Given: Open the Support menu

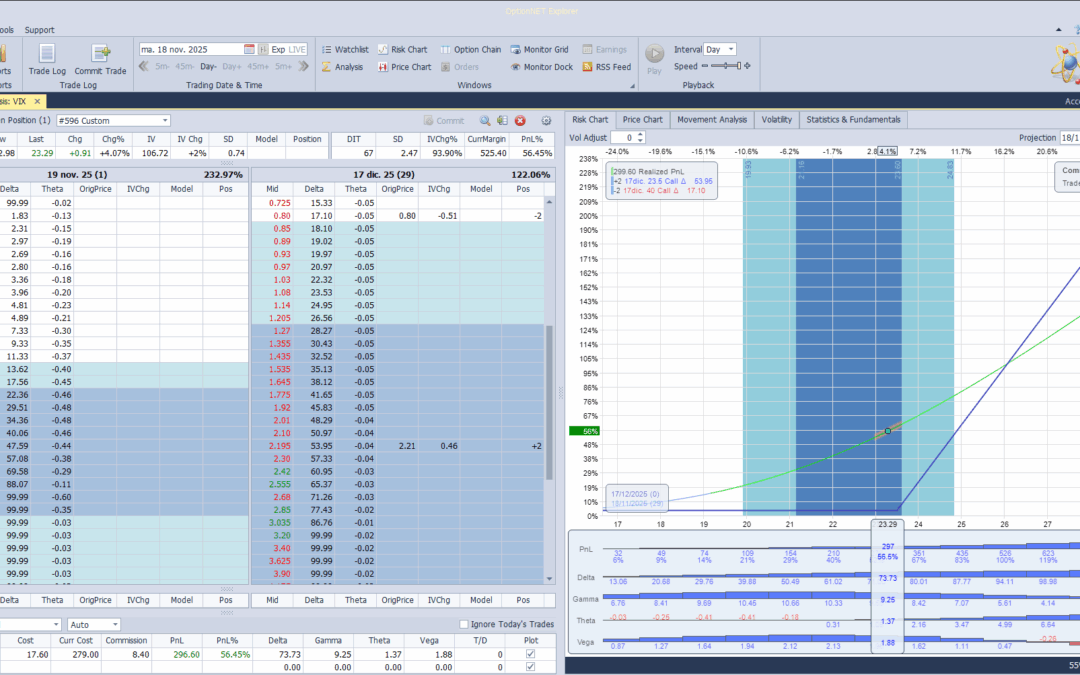Looking at the screenshot, I should click(x=39, y=29).
